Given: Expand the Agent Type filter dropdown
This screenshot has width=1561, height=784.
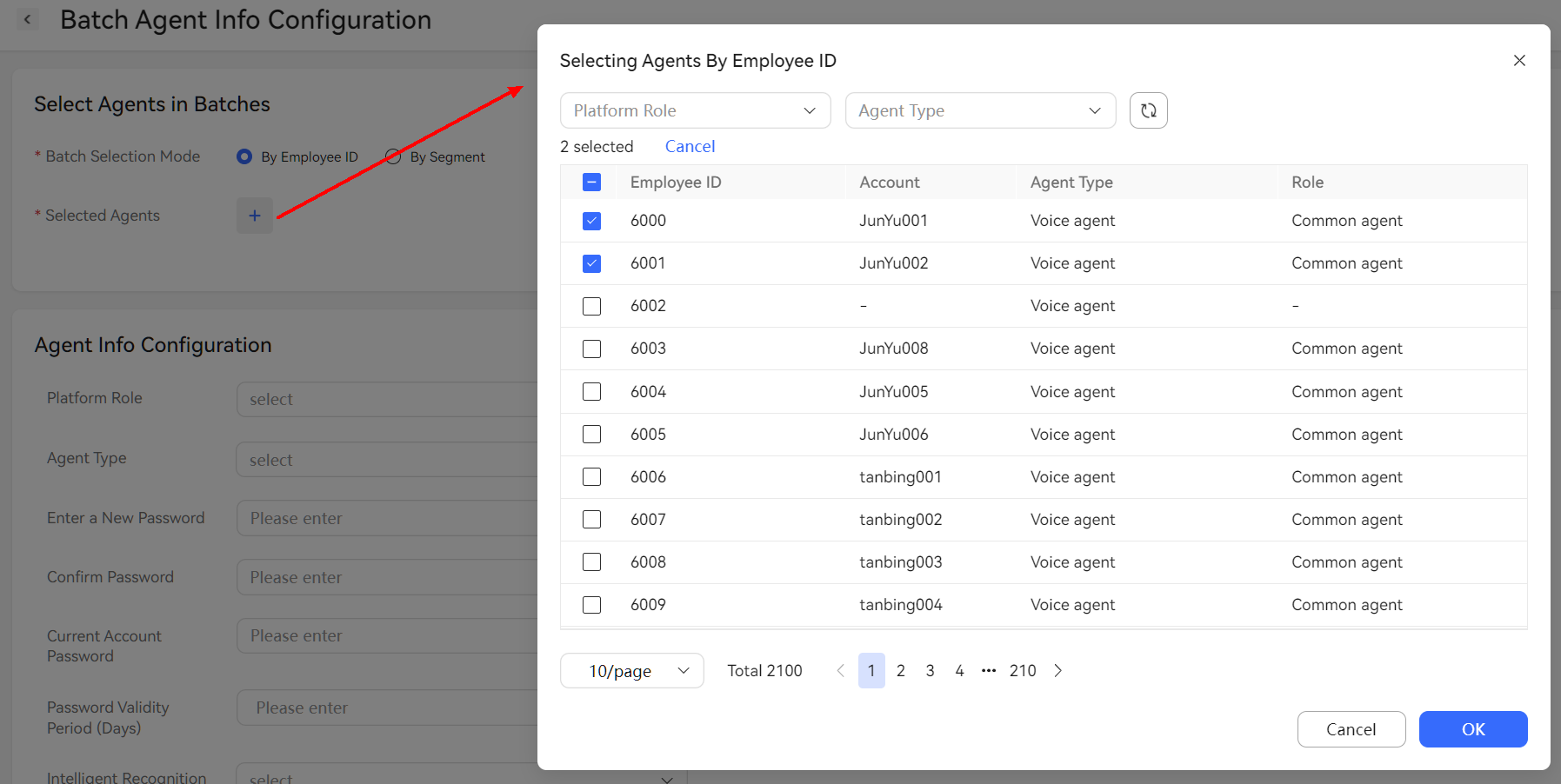Looking at the screenshot, I should coord(980,110).
